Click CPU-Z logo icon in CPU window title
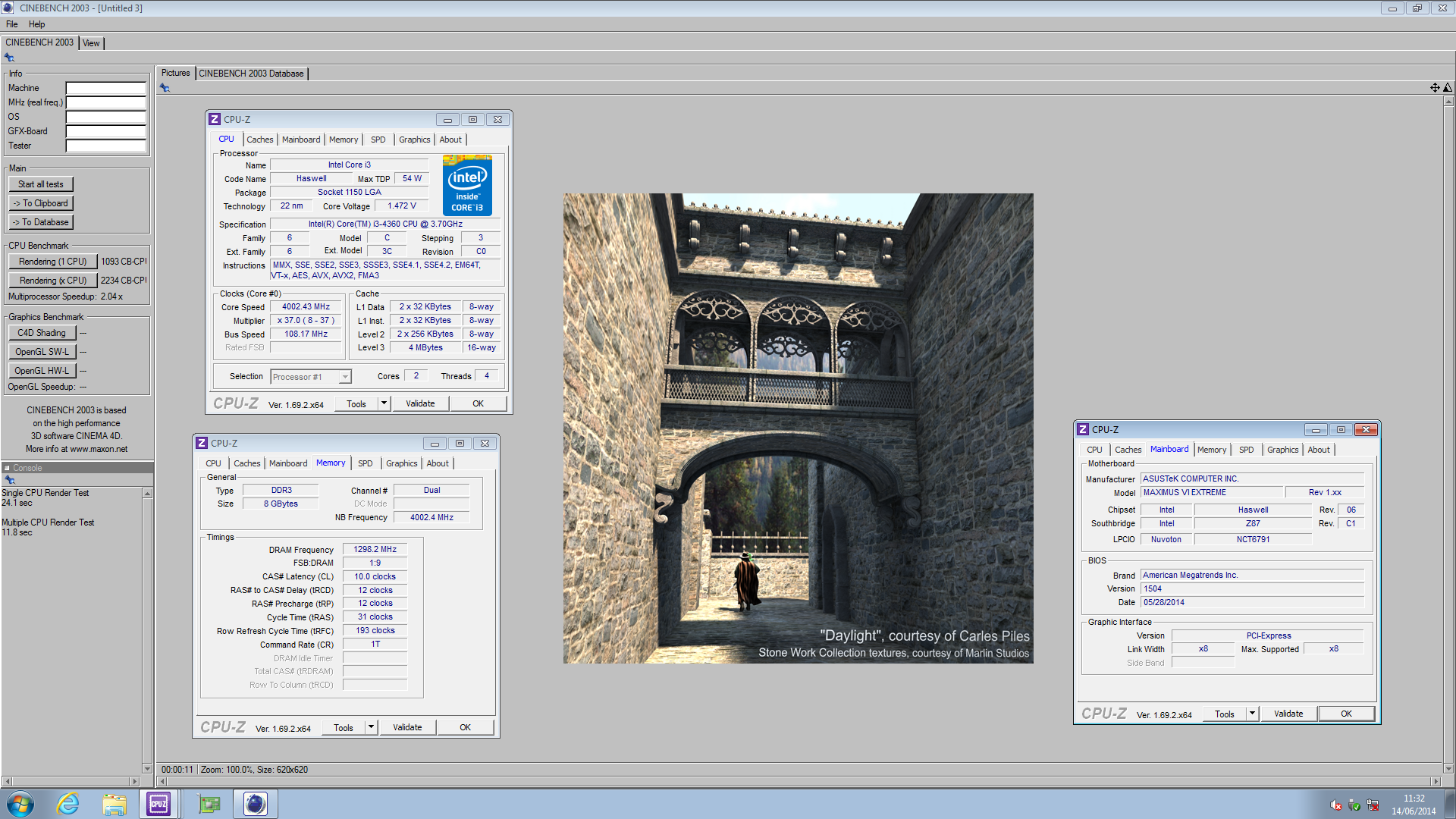Viewport: 1456px width, 819px height. click(215, 119)
